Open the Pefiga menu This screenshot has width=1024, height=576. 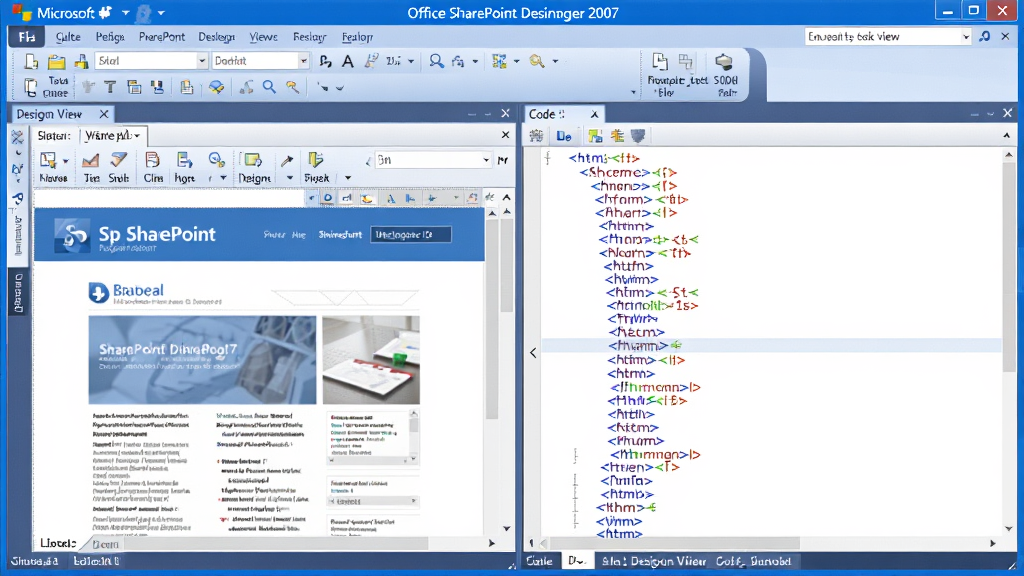pos(110,37)
